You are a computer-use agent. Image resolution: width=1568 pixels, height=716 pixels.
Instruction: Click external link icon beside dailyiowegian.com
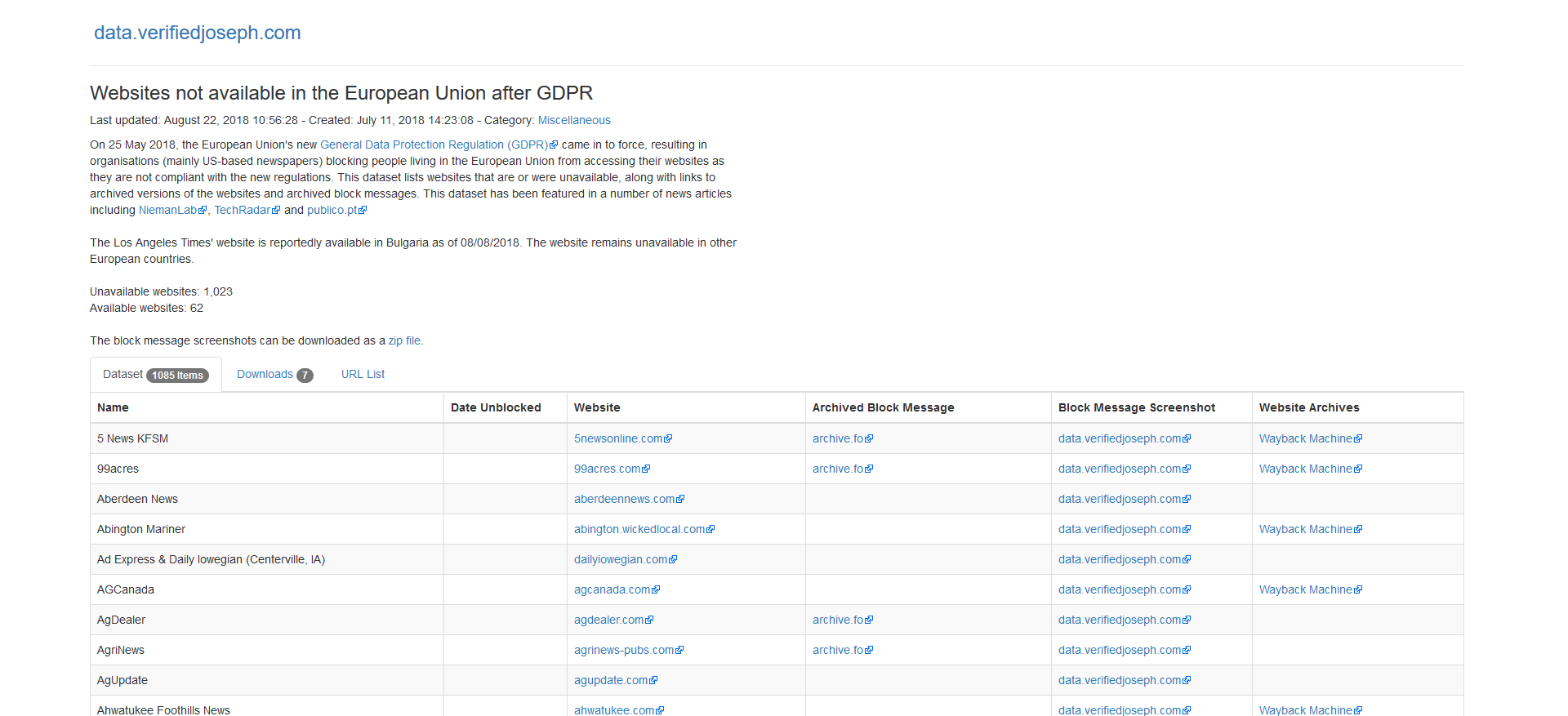(x=673, y=560)
